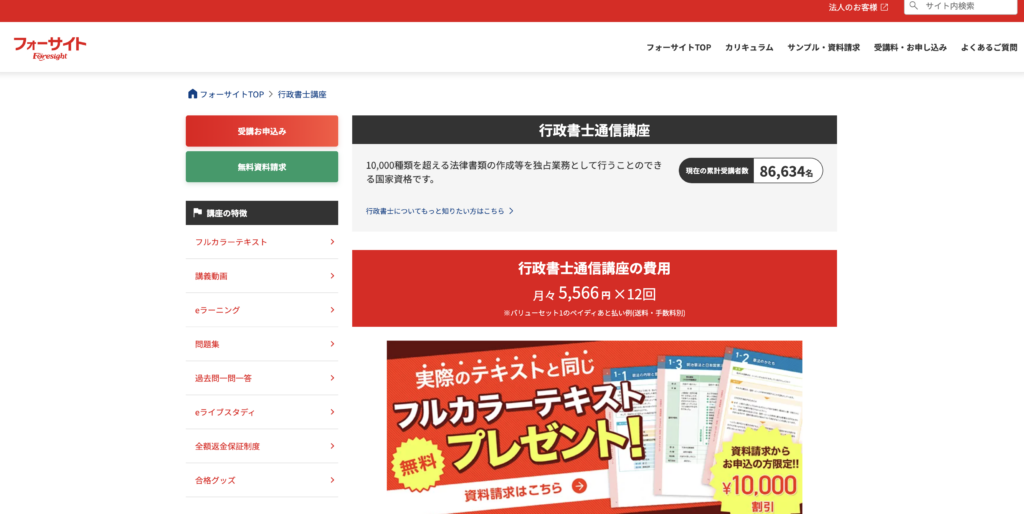Expand the フルカラーテキスト sidebar item
1024x514 pixels.
[x=332, y=242]
